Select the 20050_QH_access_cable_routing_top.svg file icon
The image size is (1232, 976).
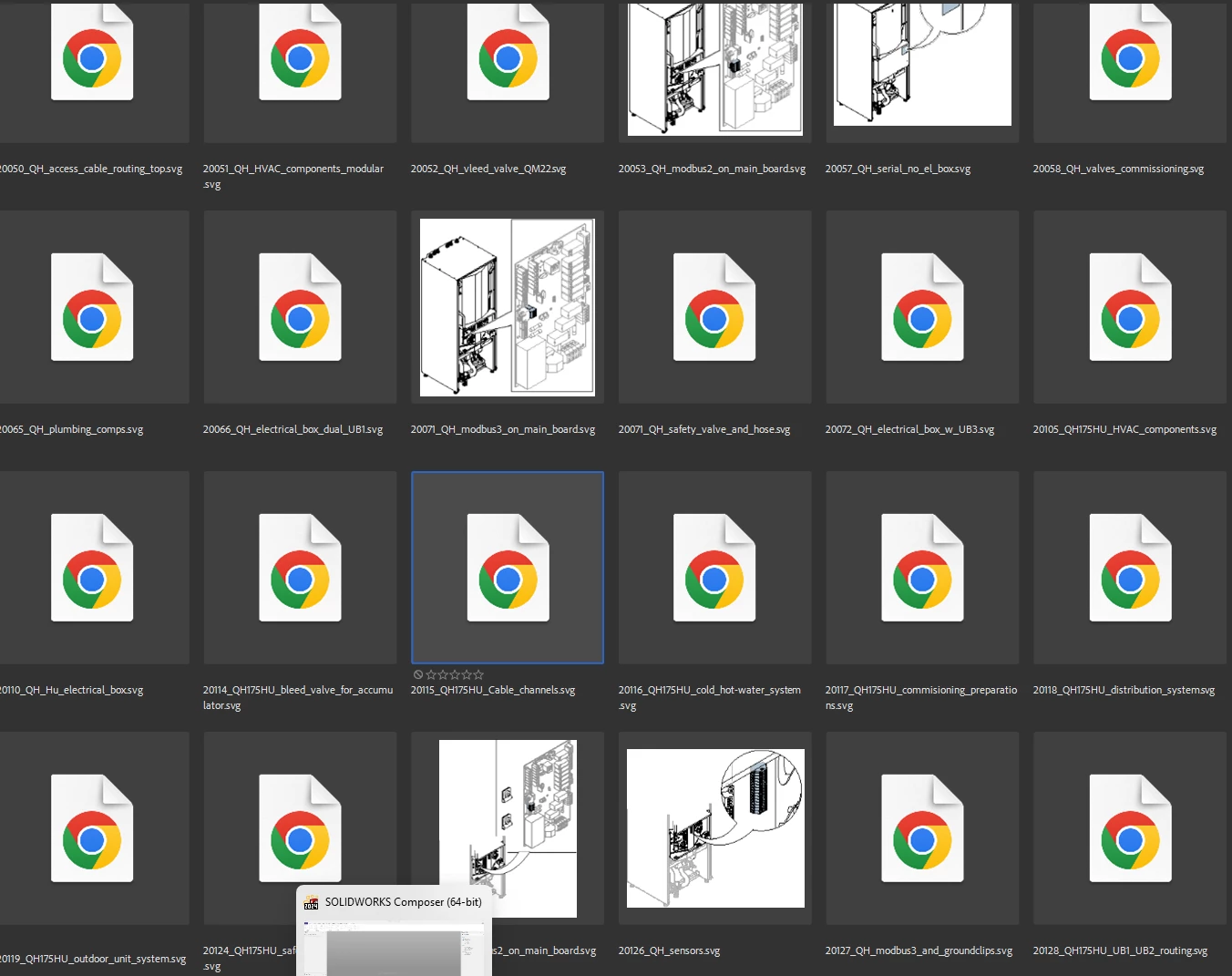(x=92, y=52)
